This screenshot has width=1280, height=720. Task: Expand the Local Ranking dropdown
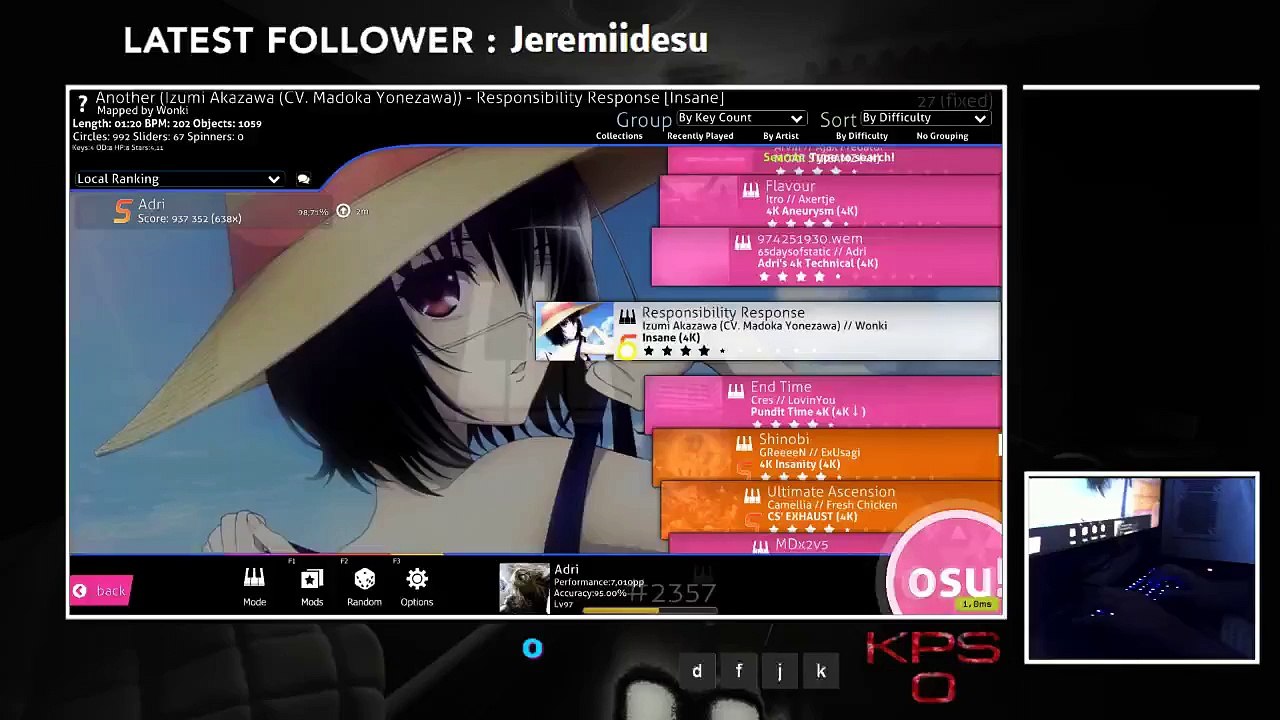tap(178, 179)
